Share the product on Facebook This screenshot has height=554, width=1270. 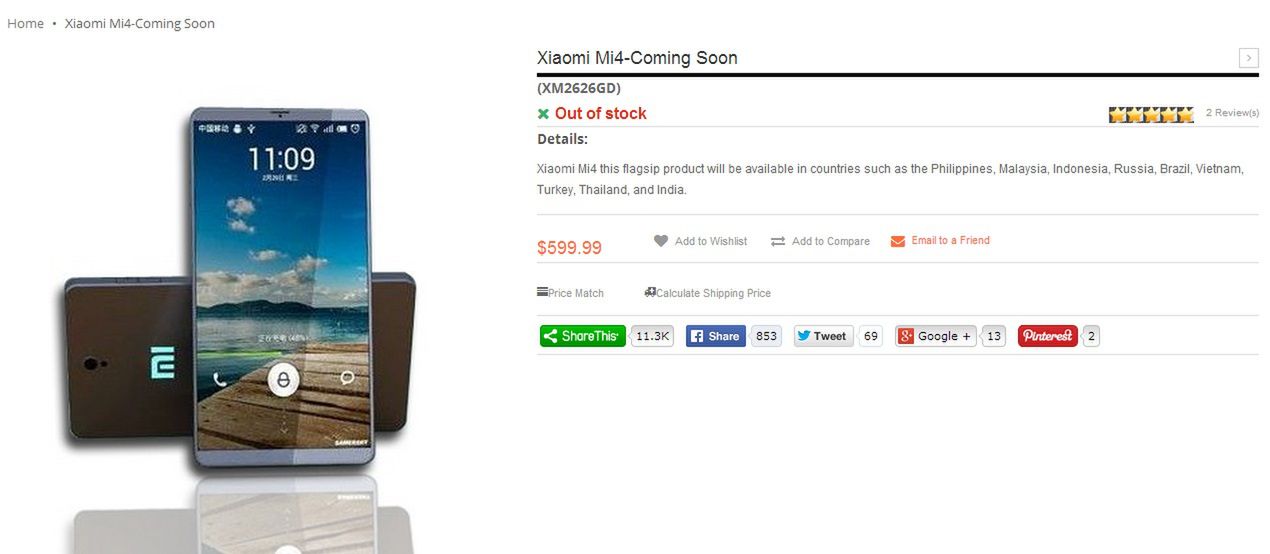point(716,336)
